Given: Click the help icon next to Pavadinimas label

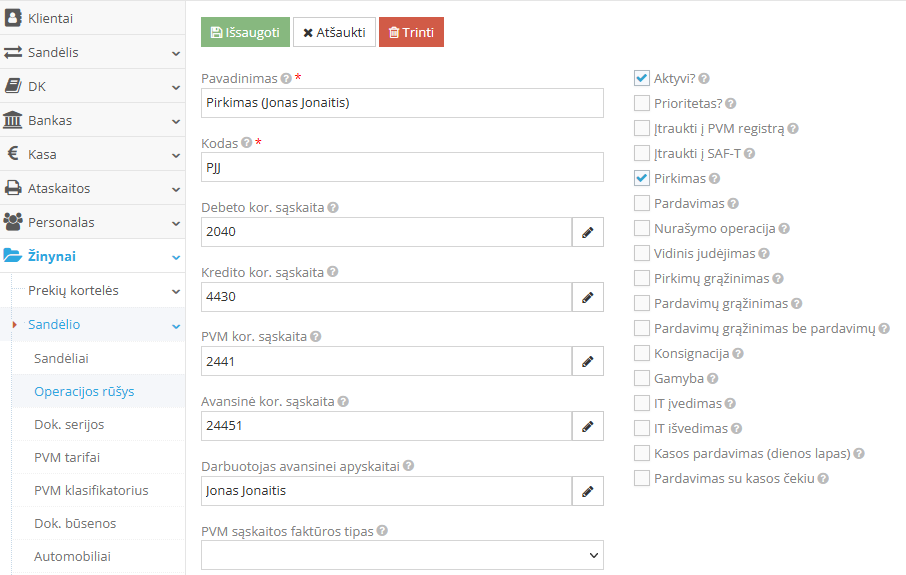Looking at the screenshot, I should coord(286,78).
